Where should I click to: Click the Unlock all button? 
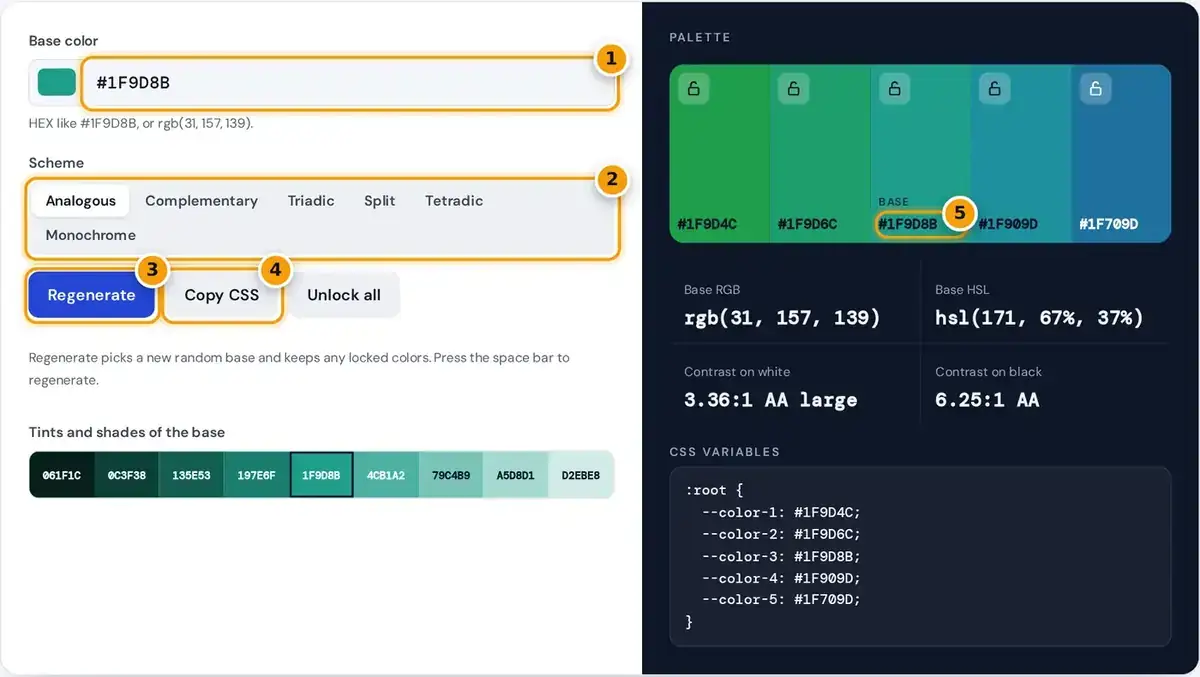(344, 295)
